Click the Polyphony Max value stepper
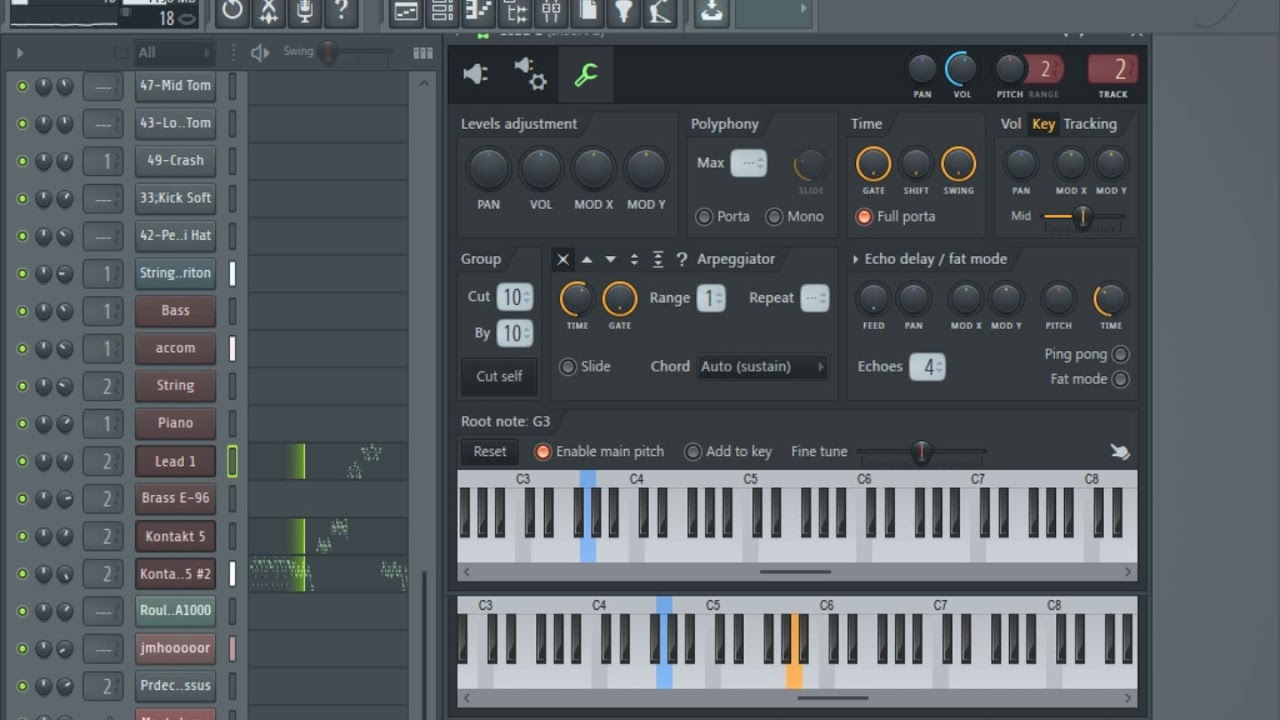This screenshot has height=720, width=1280. pos(749,163)
